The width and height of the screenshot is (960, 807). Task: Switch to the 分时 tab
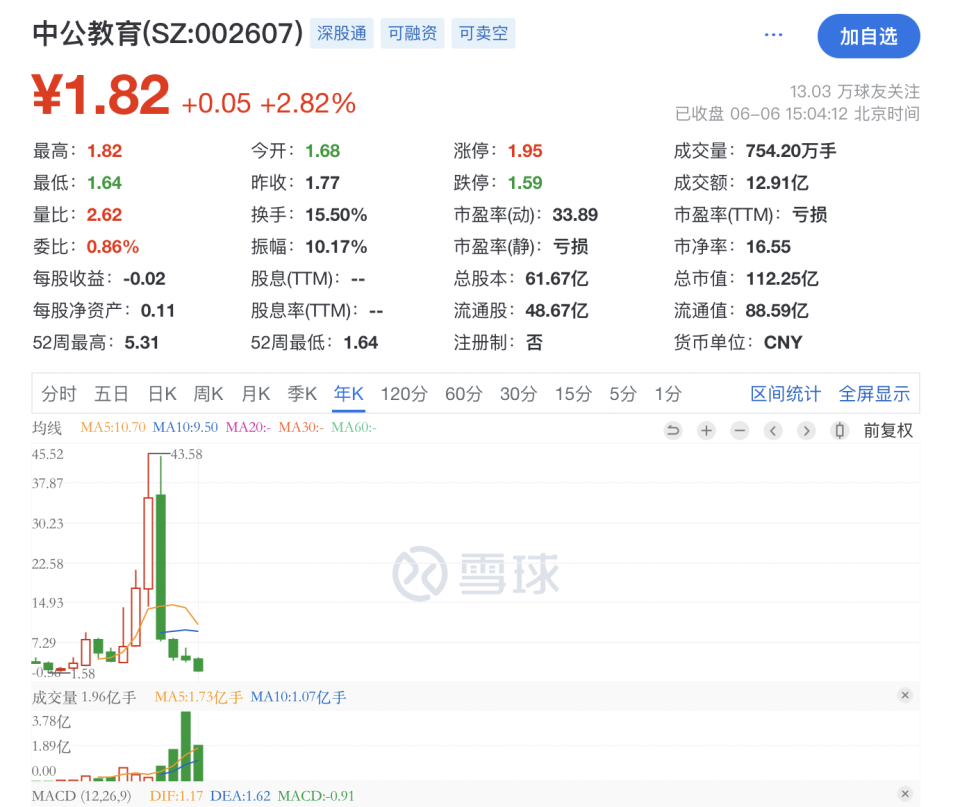click(x=59, y=394)
